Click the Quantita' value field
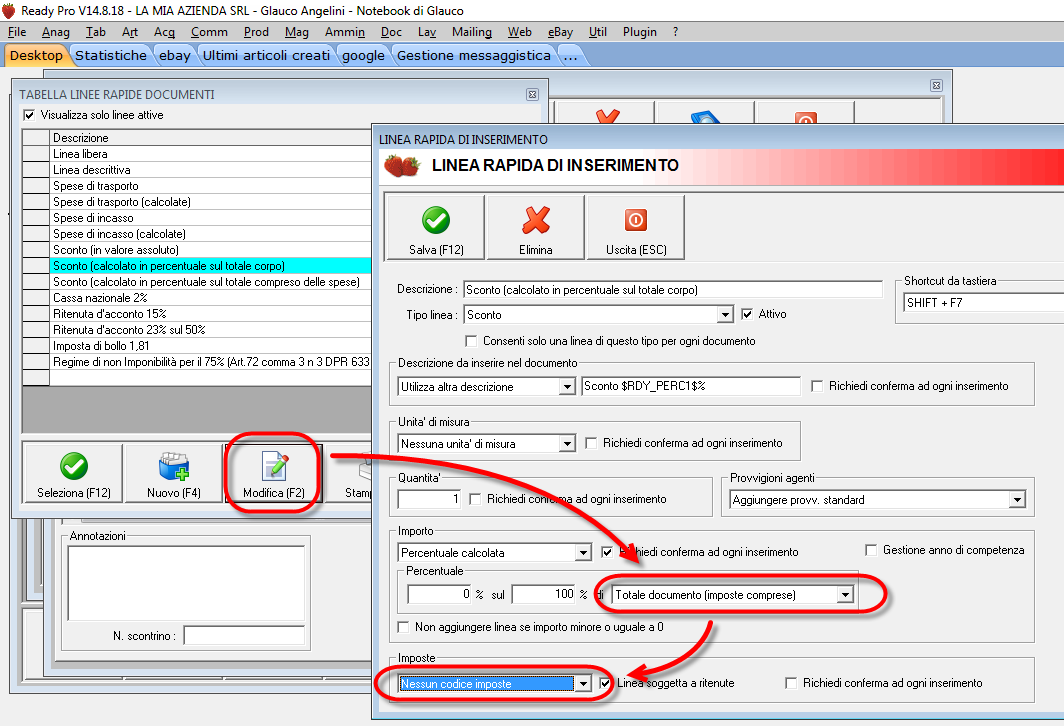The width and height of the screenshot is (1064, 726). [430, 499]
